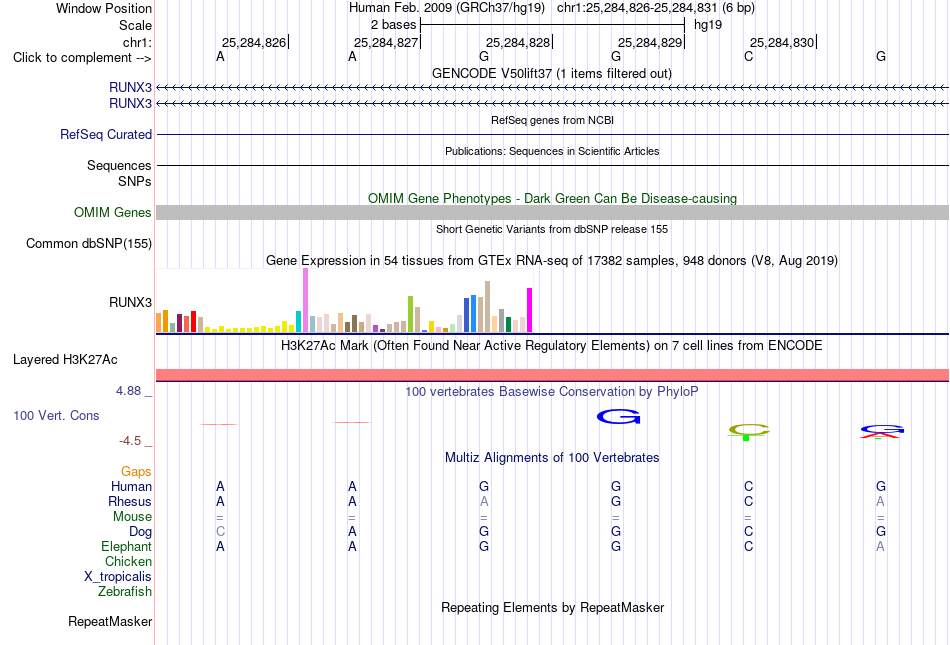Image resolution: width=950 pixels, height=645 pixels.
Task: Select the Mouse alignment row label
Action: click(132, 517)
